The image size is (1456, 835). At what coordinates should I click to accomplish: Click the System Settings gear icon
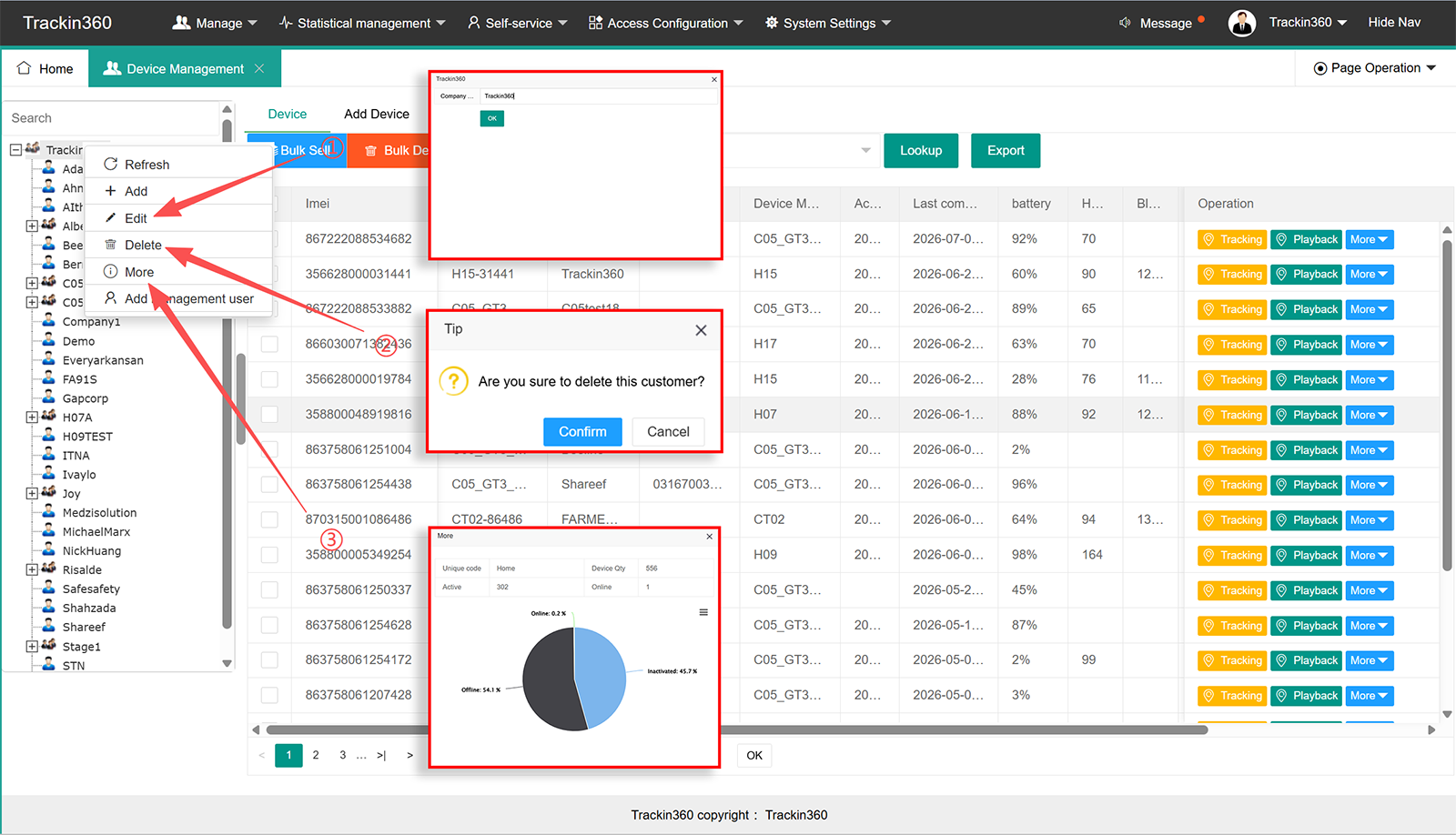coord(772,23)
